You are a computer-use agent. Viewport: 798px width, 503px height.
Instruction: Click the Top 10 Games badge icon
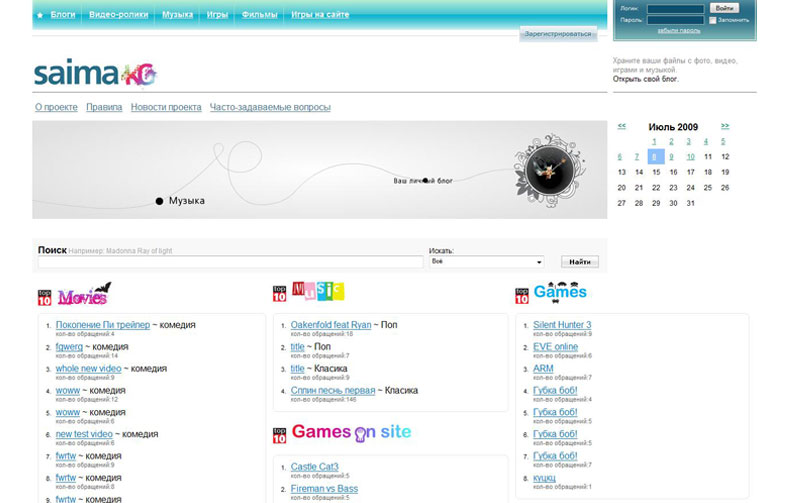pyautogui.click(x=521, y=296)
